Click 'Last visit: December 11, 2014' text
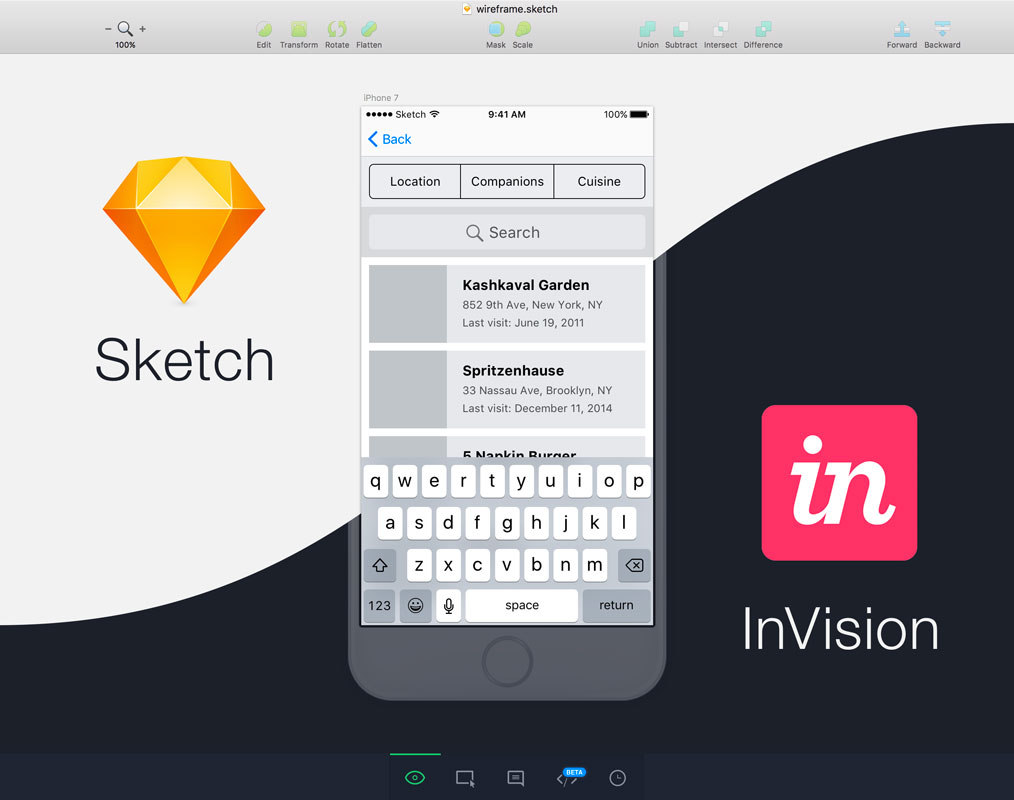The height and width of the screenshot is (800, 1014). click(537, 408)
